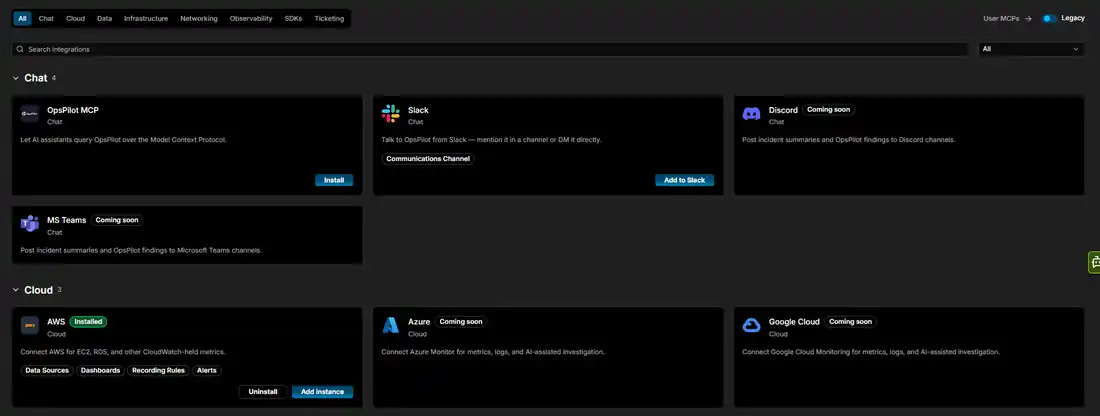This screenshot has height=416, width=1100.
Task: Switch to the Ticketing tab
Action: click(x=329, y=18)
